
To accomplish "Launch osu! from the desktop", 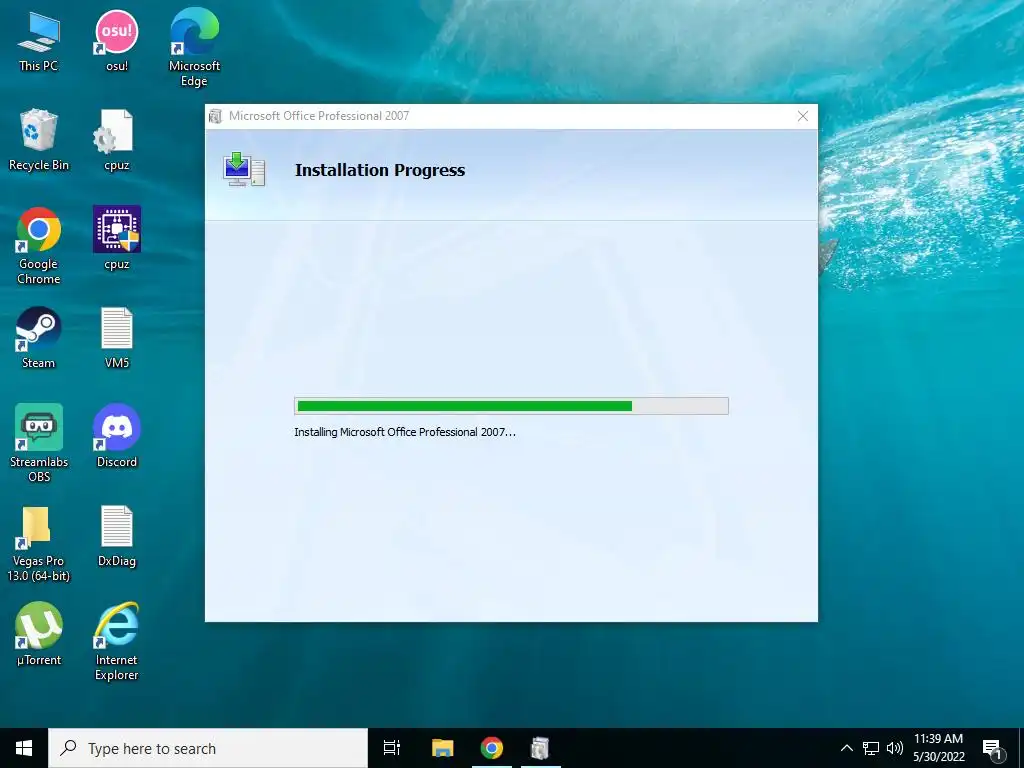I will tap(117, 40).
